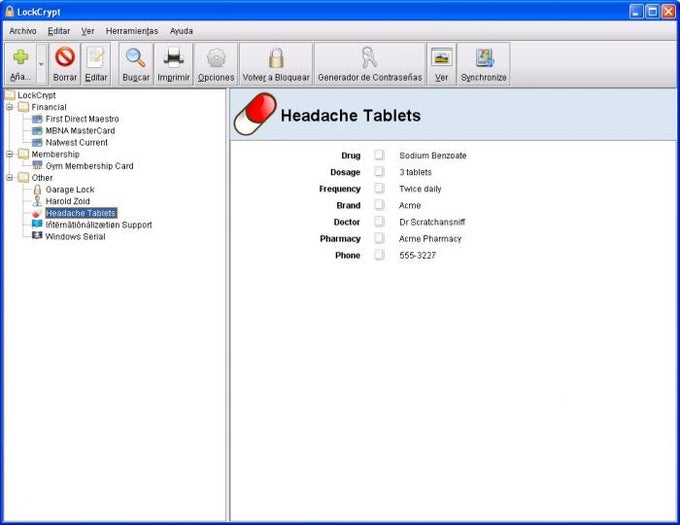Viewport: 680px width, 525px height.
Task: Open the Ver menu in menu bar
Action: point(88,31)
